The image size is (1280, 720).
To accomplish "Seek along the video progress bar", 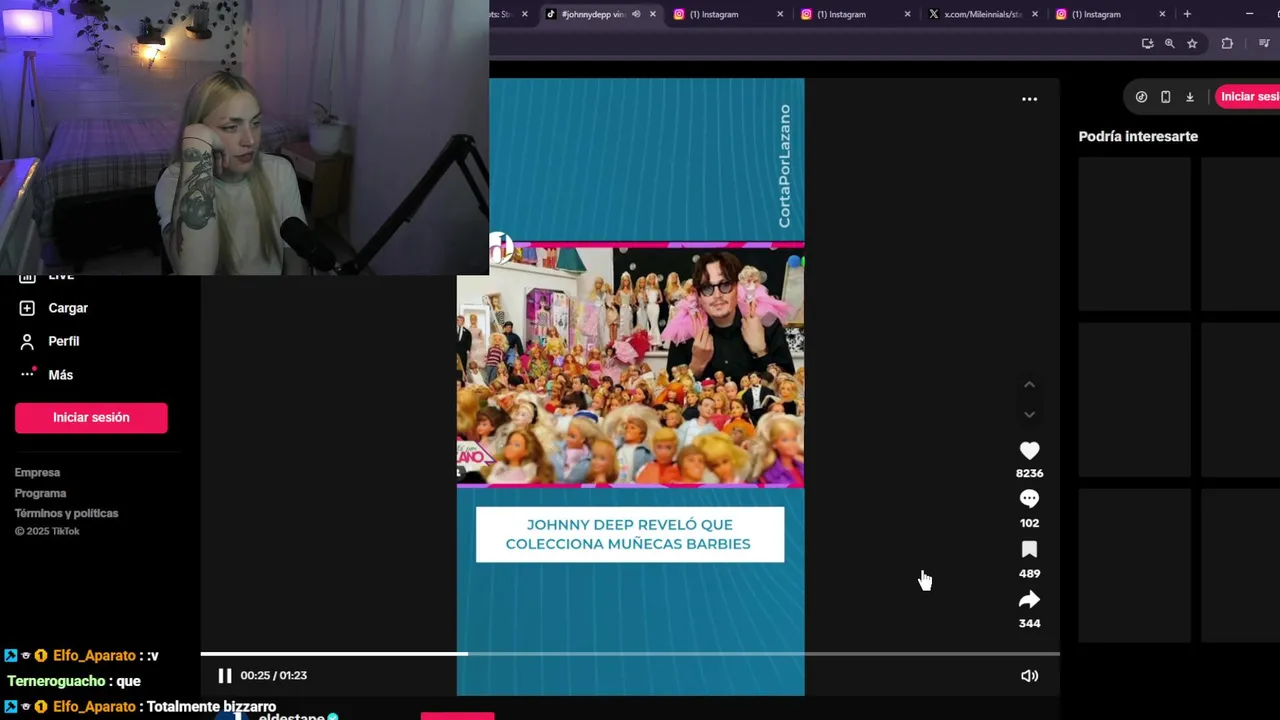I will coord(630,654).
